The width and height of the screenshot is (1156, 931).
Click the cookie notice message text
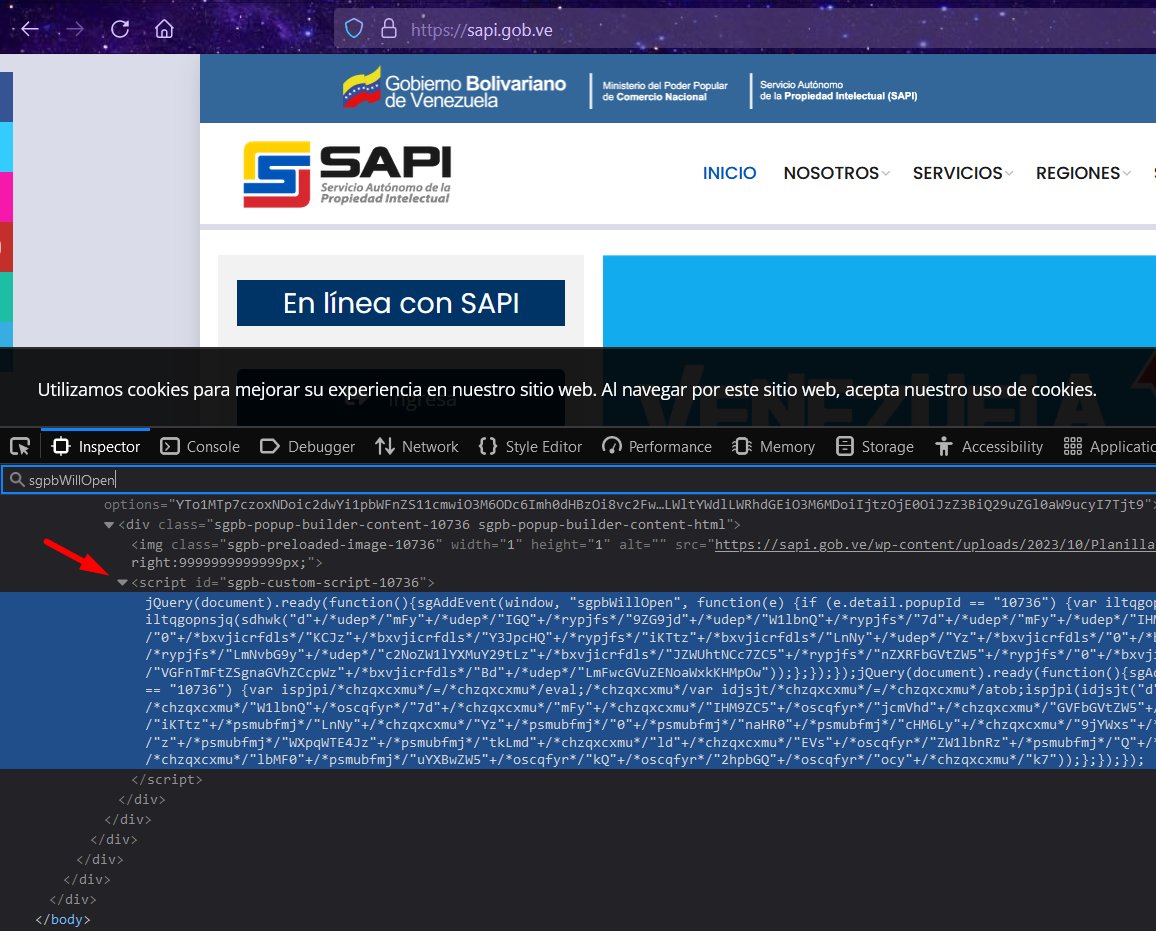pos(567,389)
